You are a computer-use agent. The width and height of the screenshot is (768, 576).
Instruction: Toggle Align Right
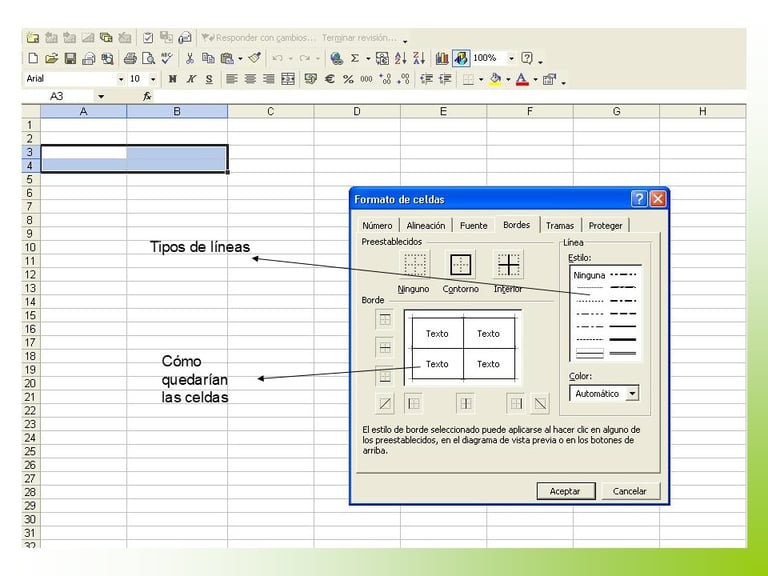point(268,79)
